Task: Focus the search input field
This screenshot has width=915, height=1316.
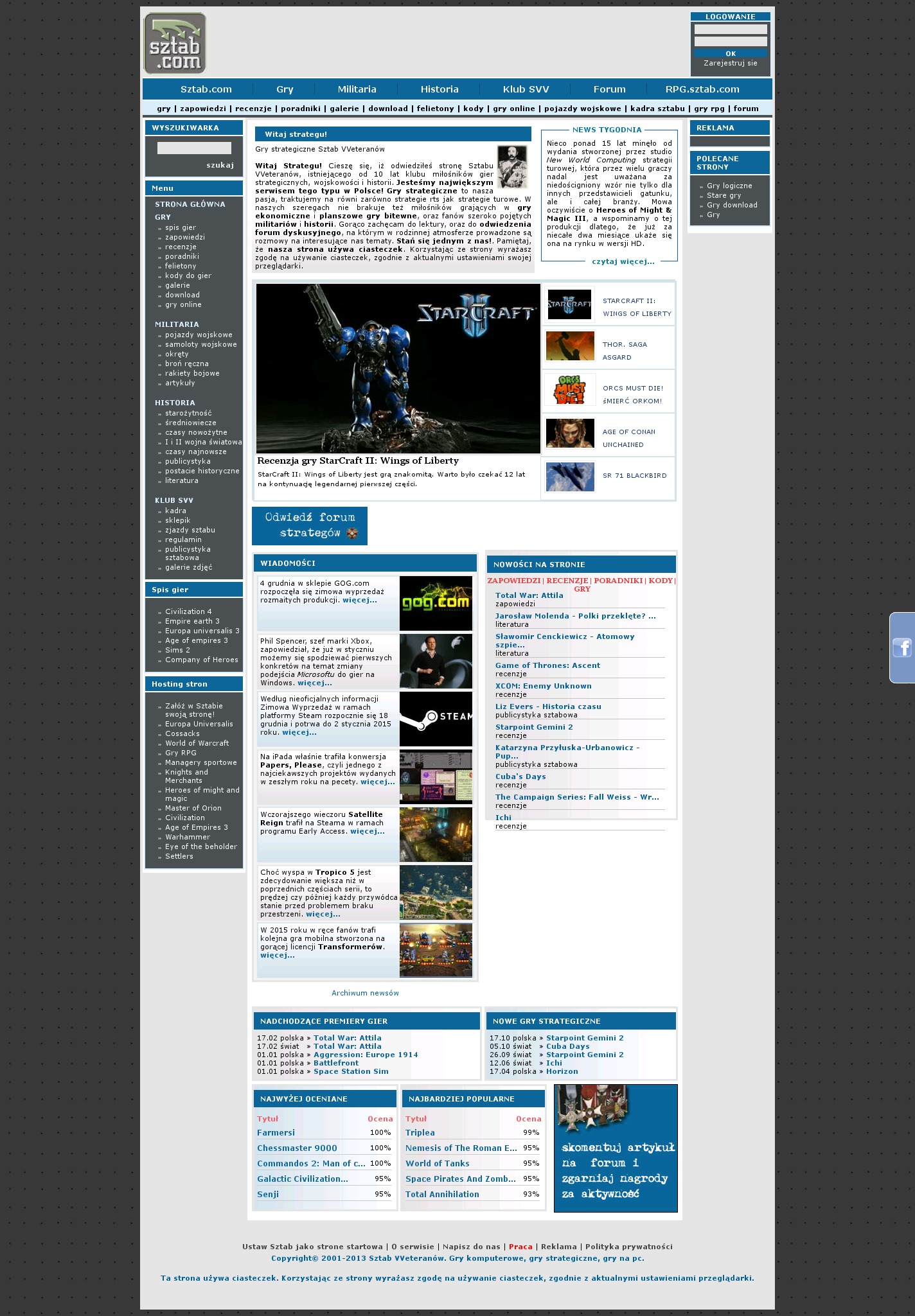Action: click(x=194, y=148)
